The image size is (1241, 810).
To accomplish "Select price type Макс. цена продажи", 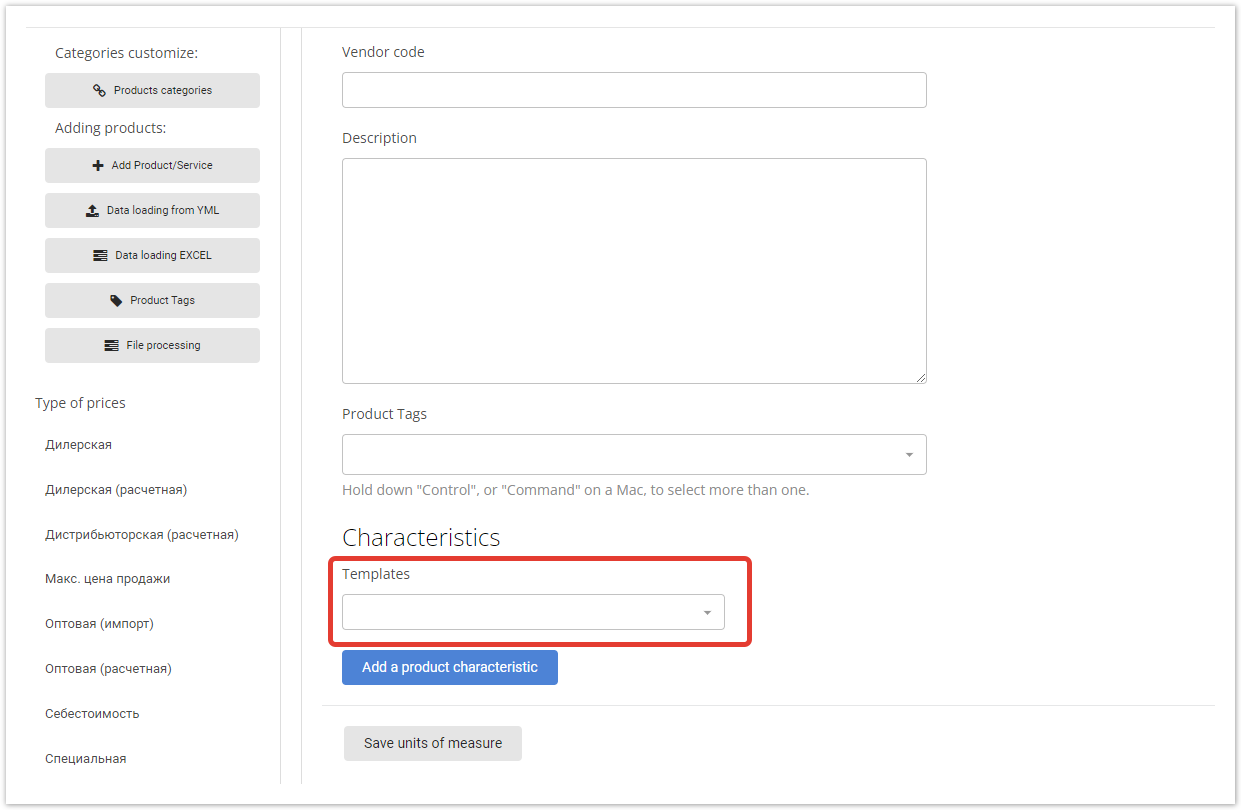I will 108,578.
